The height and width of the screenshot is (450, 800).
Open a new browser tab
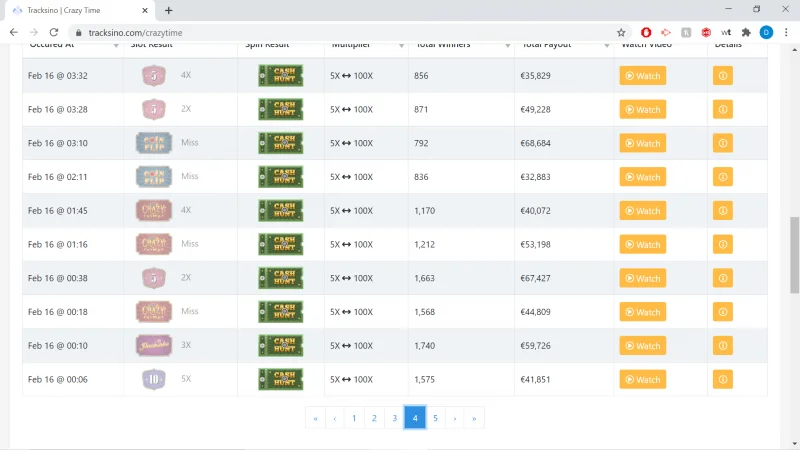(168, 10)
